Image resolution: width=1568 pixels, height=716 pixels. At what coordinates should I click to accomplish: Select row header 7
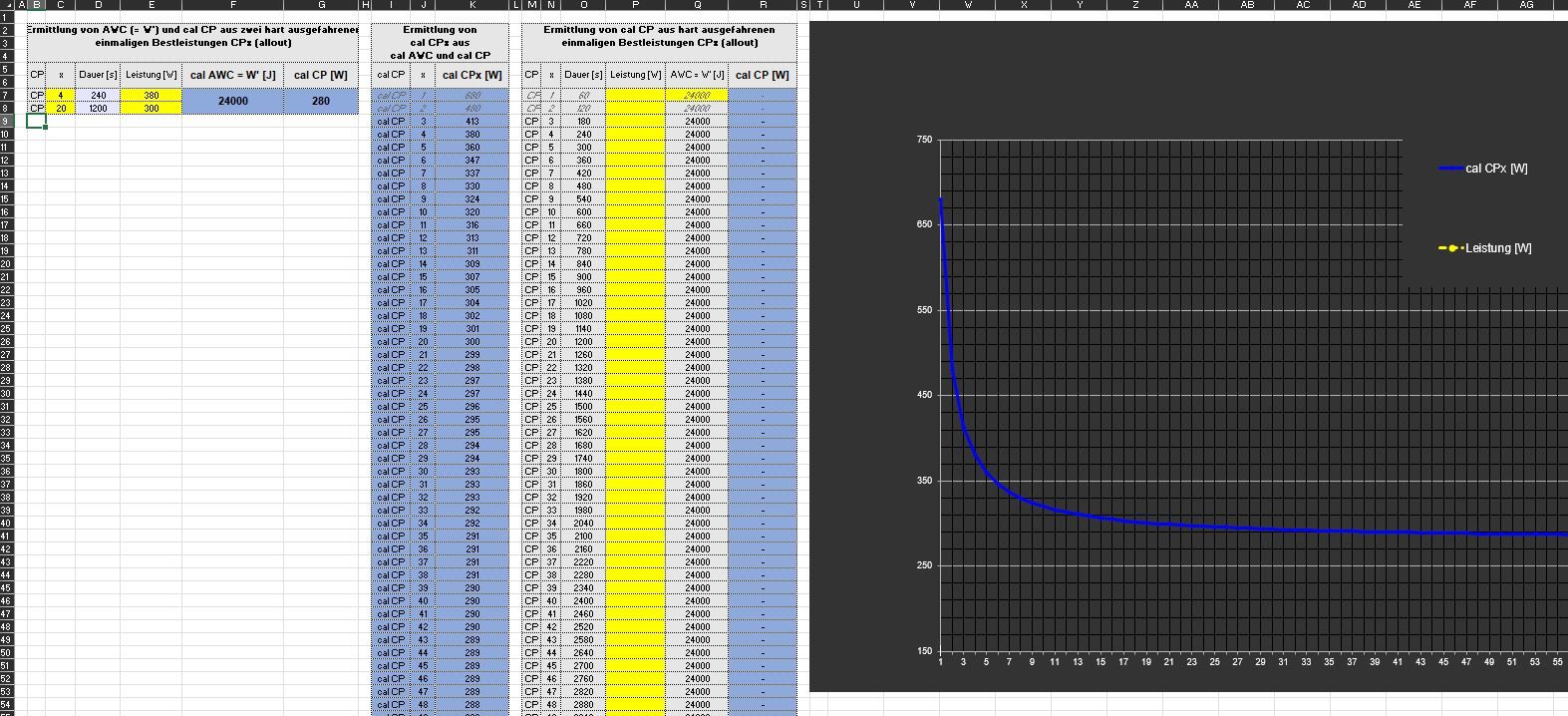tap(6, 95)
